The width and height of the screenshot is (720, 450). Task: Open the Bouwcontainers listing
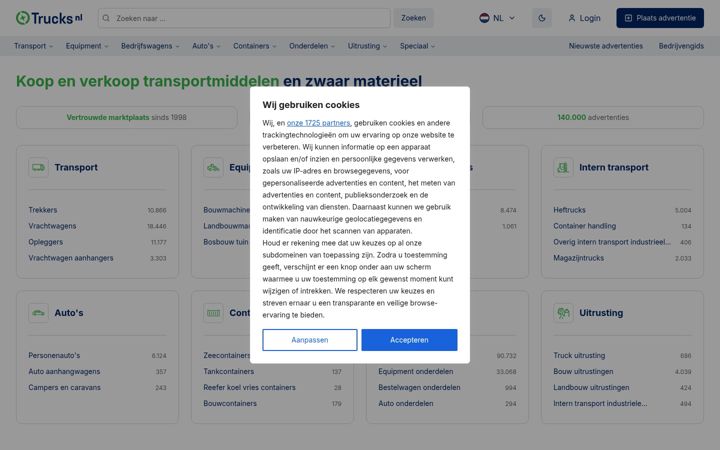[230, 404]
